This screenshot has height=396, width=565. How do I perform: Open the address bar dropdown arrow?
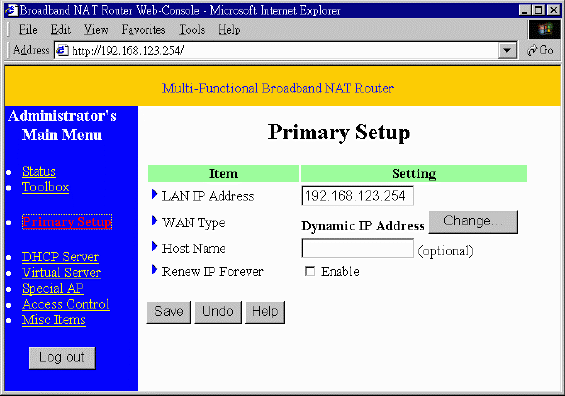[507, 50]
